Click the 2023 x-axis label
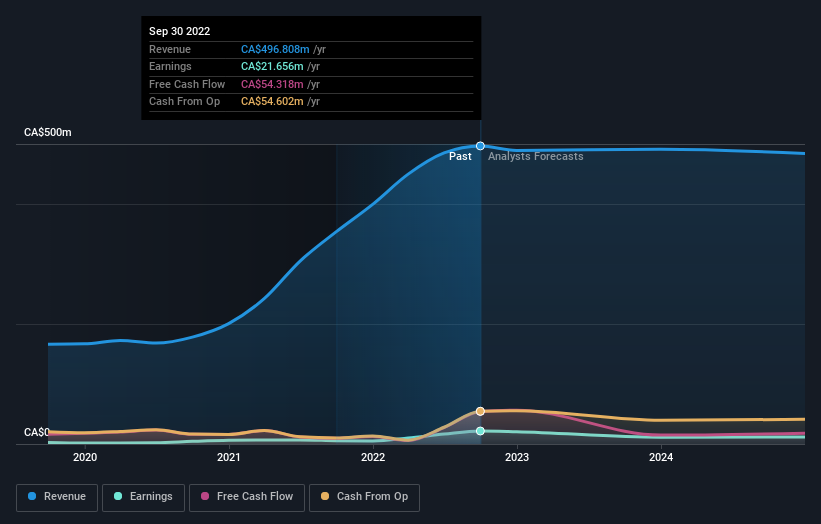821x524 pixels. 517,457
